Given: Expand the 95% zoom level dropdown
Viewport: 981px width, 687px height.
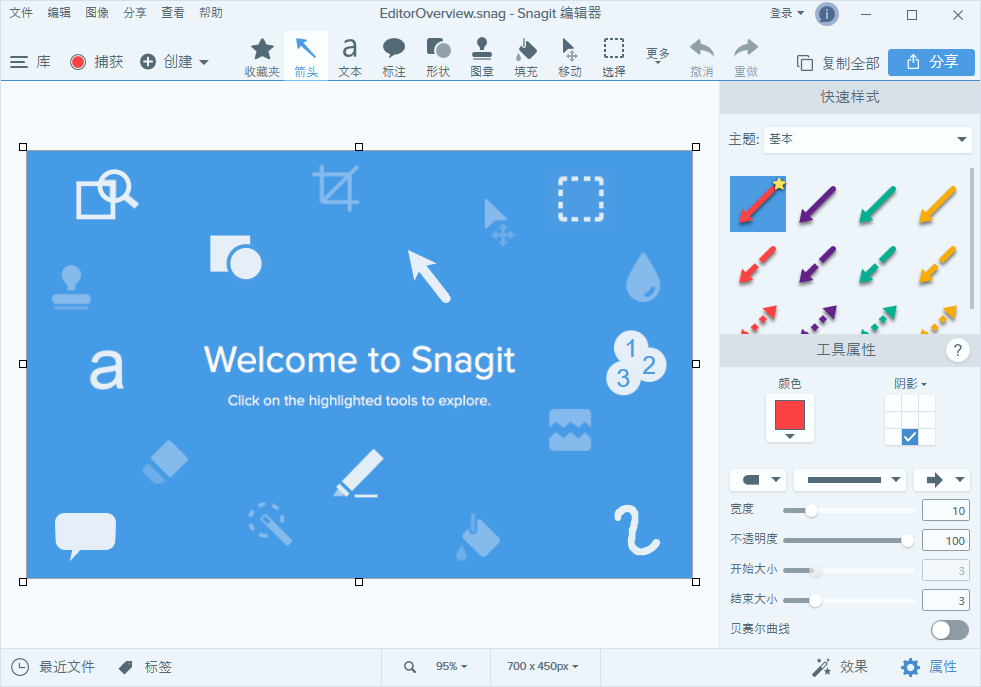Looking at the screenshot, I should [450, 667].
